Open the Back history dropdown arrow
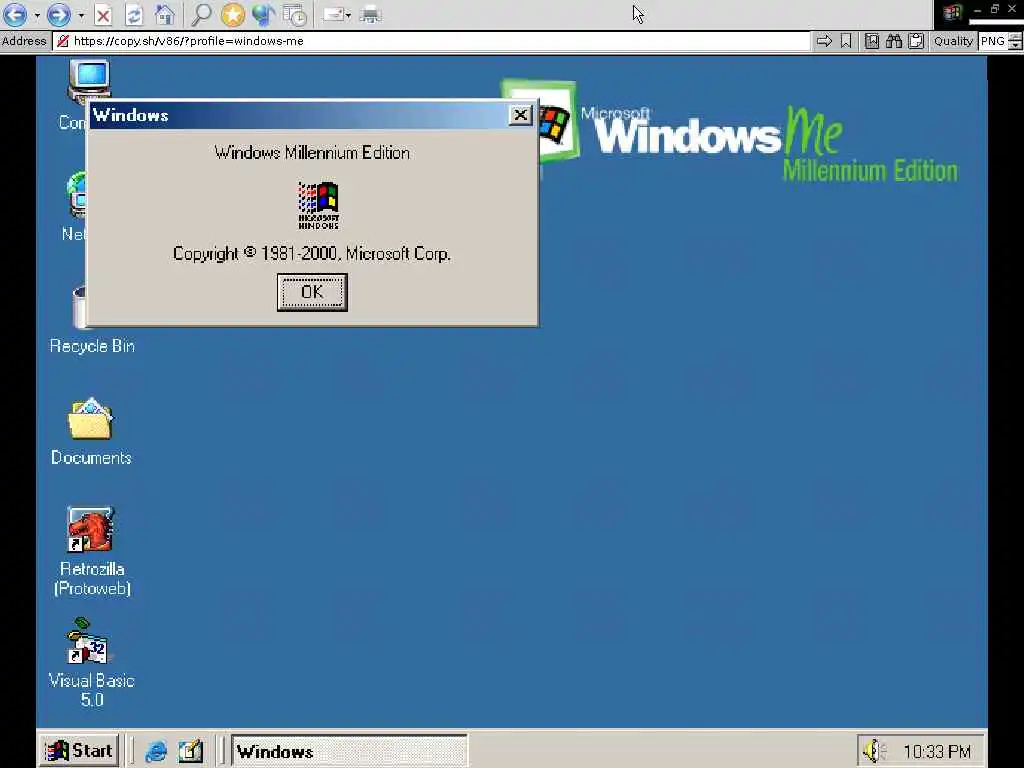This screenshot has height=768, width=1024. tap(37, 15)
